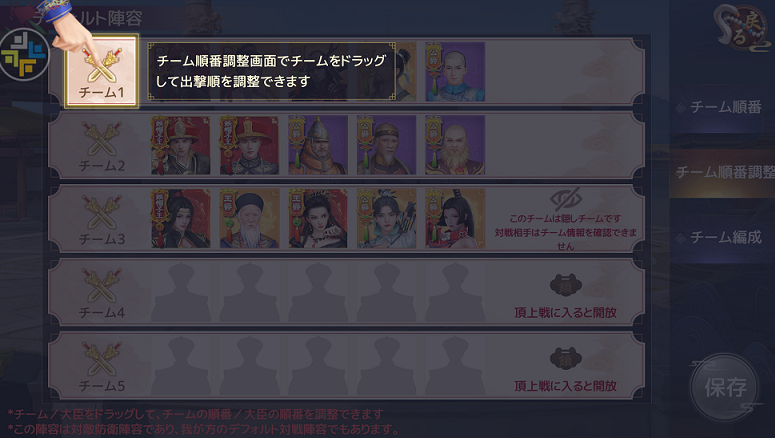Select the Team 5 crossed swords icon
Image resolution: width=775 pixels, height=438 pixels.
click(102, 359)
